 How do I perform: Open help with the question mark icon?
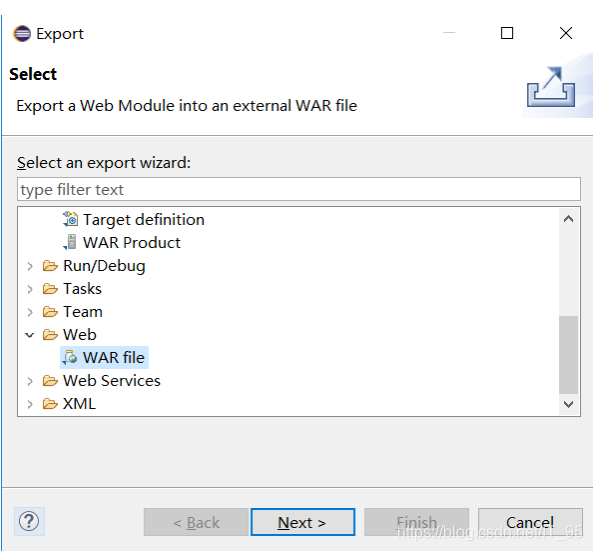(29, 522)
